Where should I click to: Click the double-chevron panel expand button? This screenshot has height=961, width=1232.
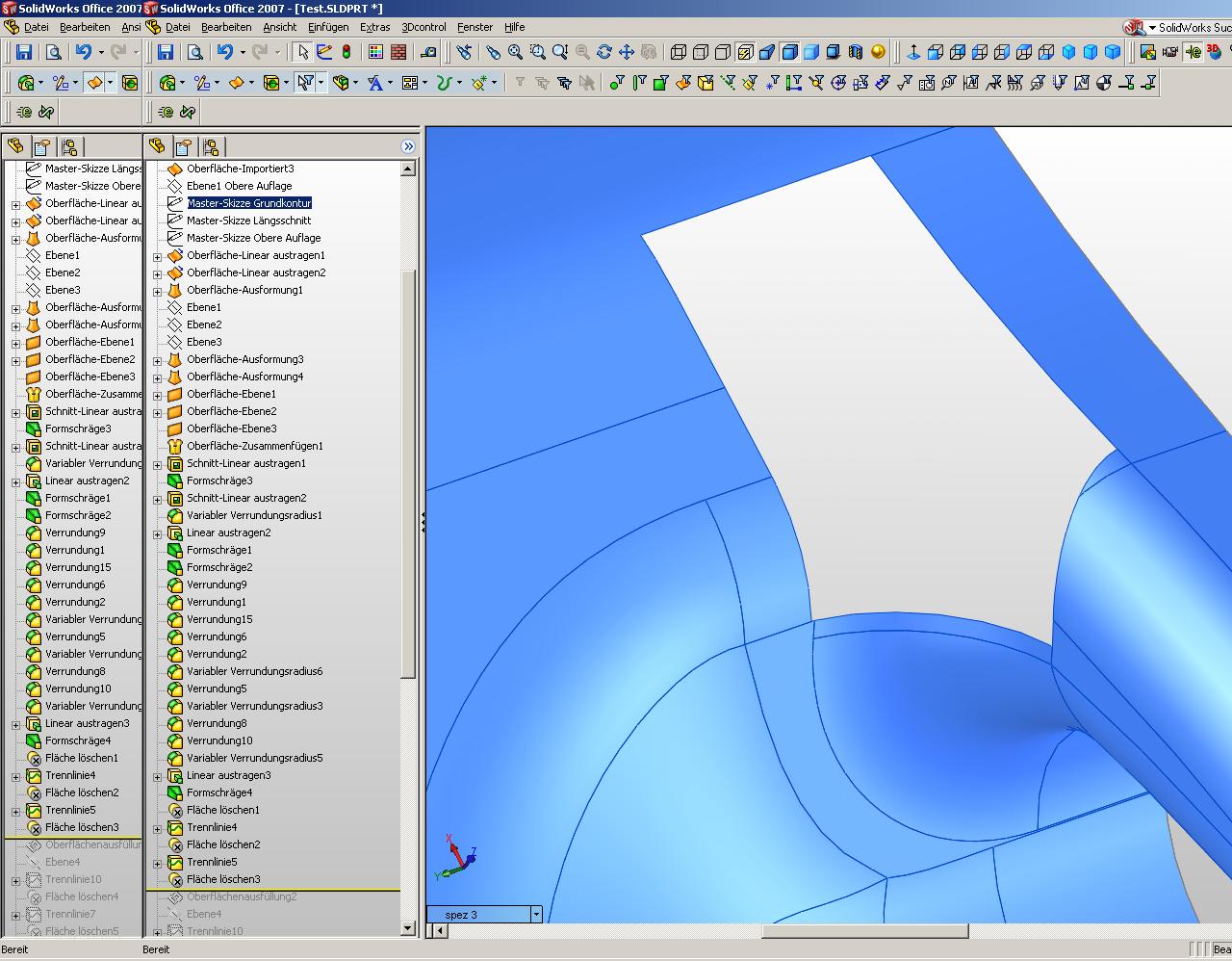pos(408,146)
